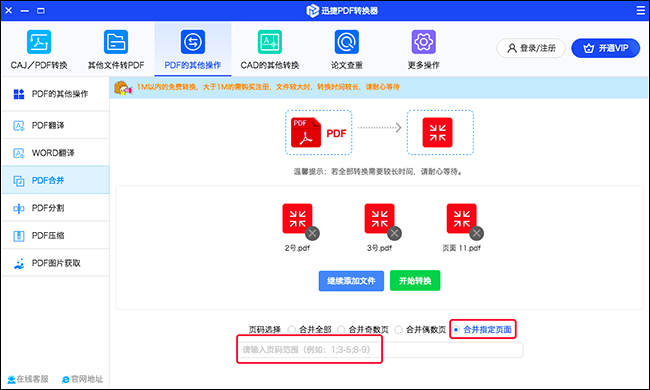
Task: Select PDF翻译 in sidebar
Action: [56, 125]
